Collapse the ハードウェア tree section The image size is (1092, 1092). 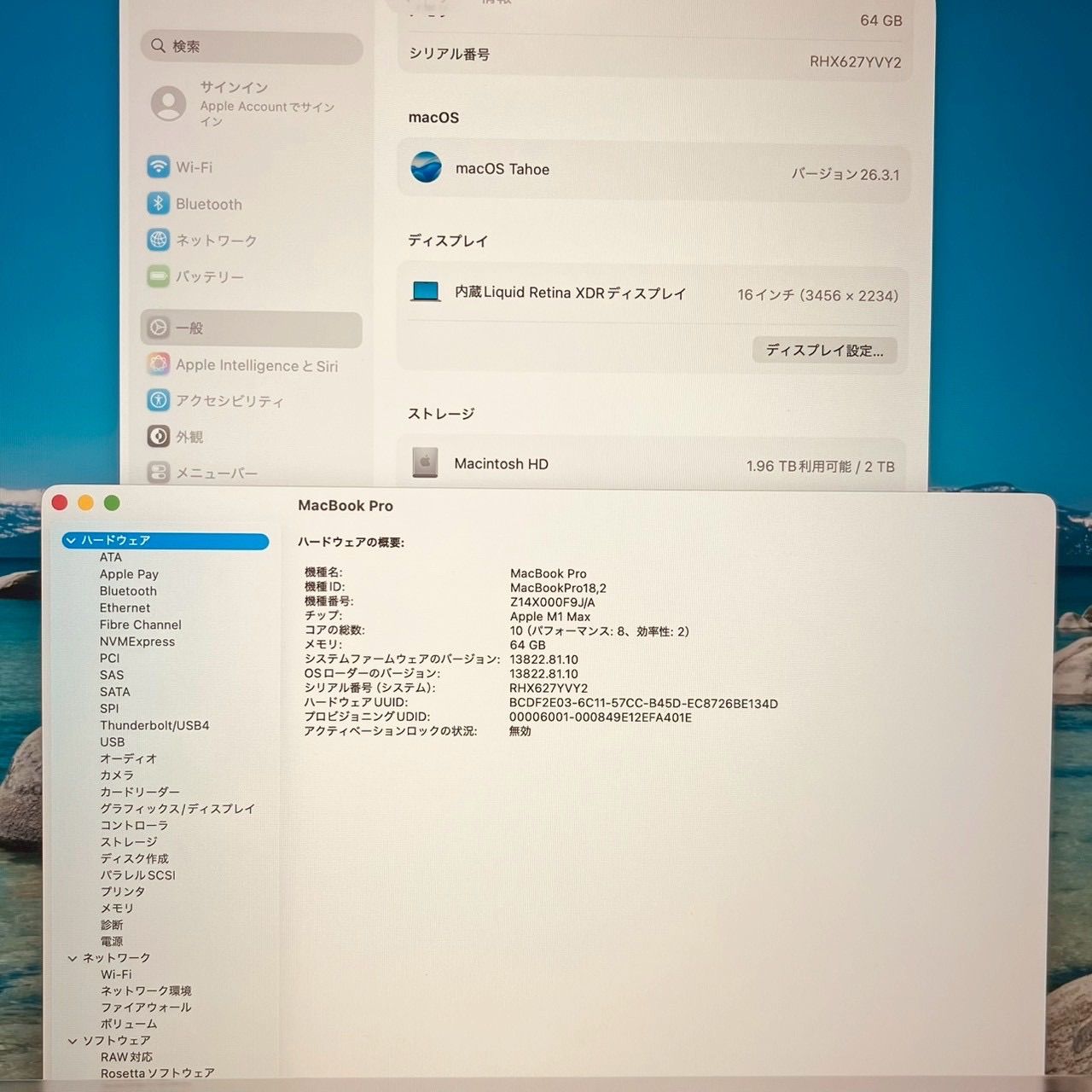72,540
